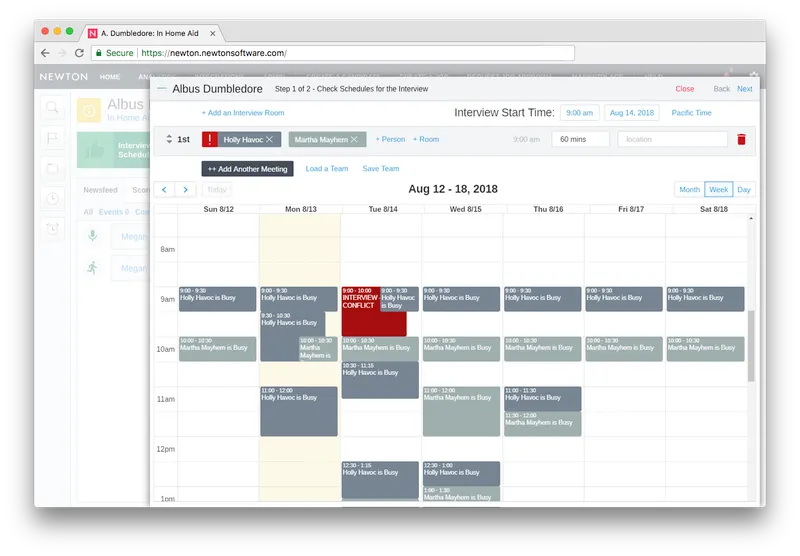This screenshot has width=800, height=556.
Task: Click the thumbs-up Interview Scheduled banner
Action: pyautogui.click(x=113, y=150)
